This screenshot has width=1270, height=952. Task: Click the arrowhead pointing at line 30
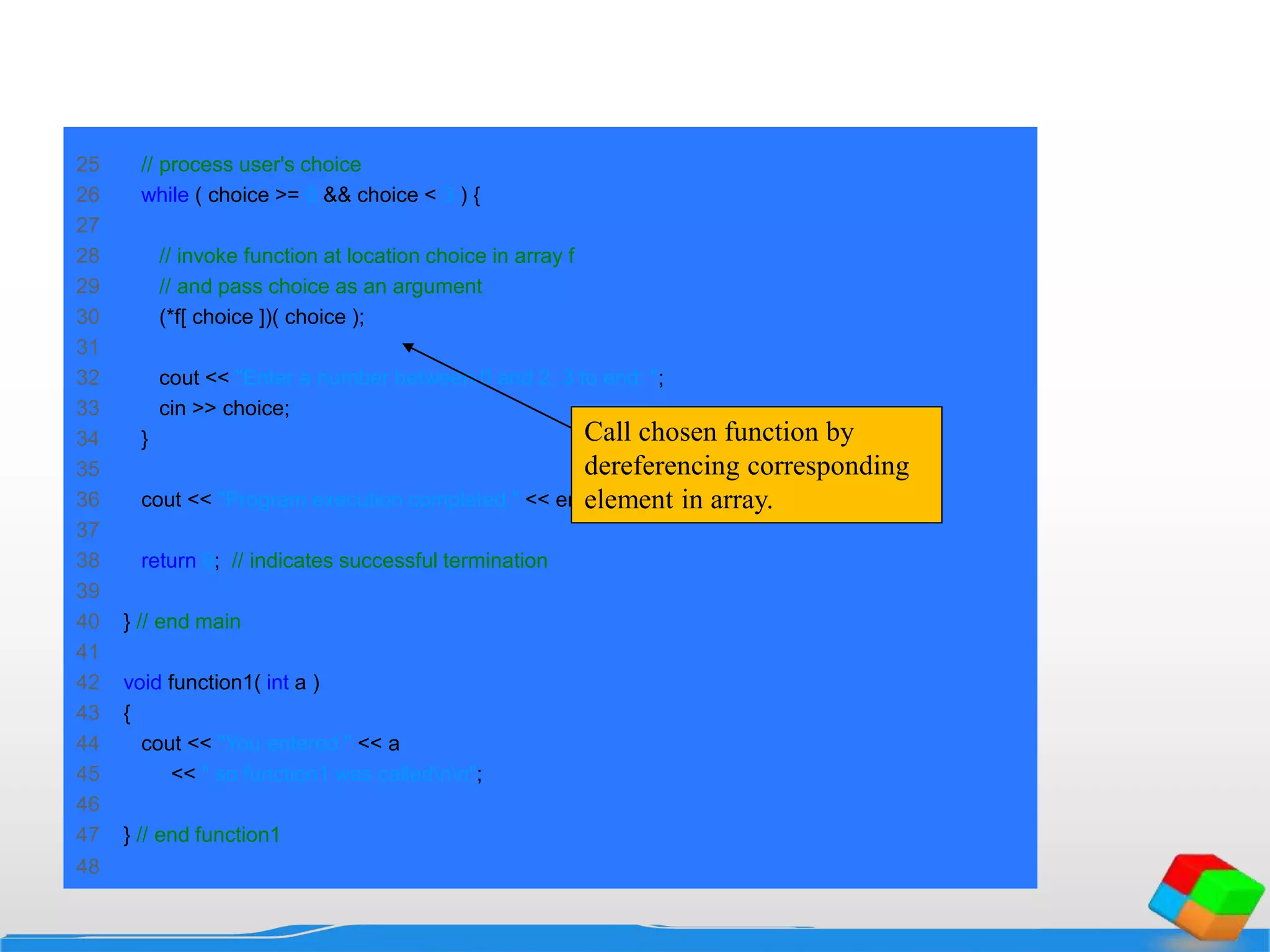pos(409,348)
